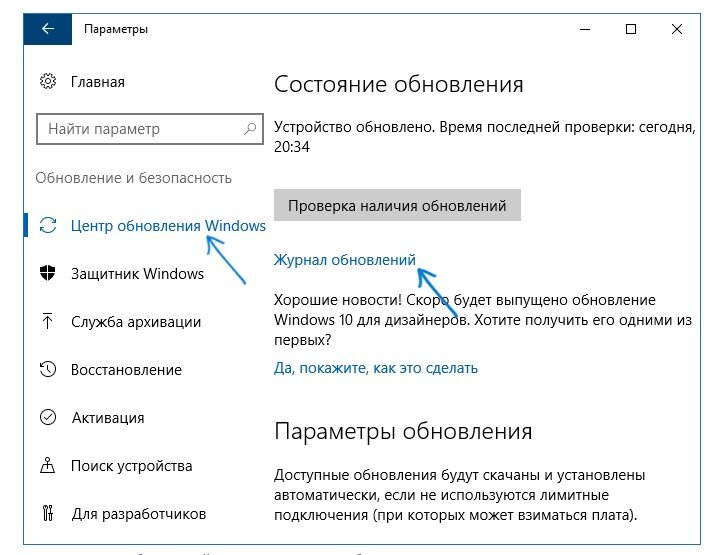
Task: Switch to Активация section
Action: click(x=108, y=417)
